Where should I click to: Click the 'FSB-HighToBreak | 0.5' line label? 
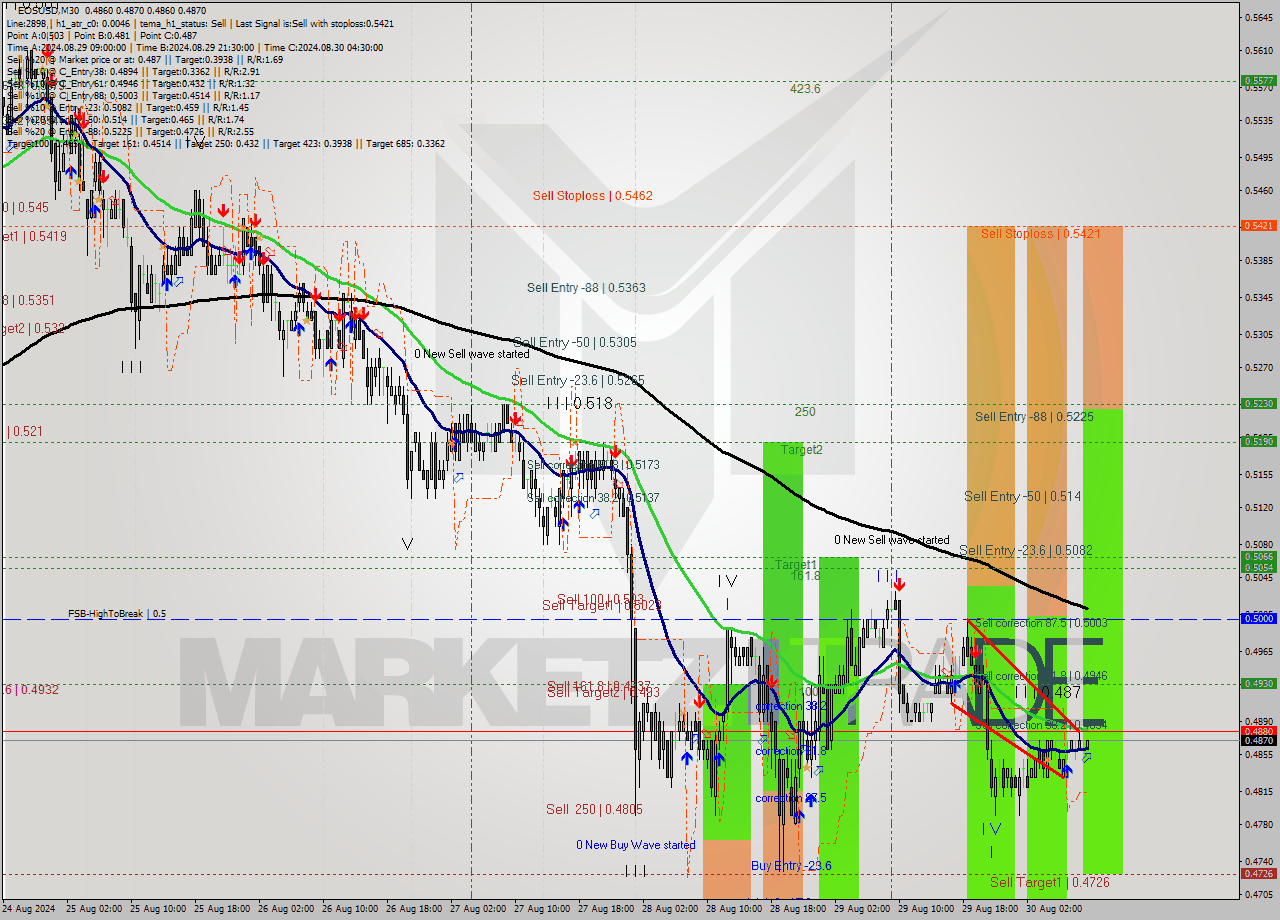pyautogui.click(x=117, y=614)
